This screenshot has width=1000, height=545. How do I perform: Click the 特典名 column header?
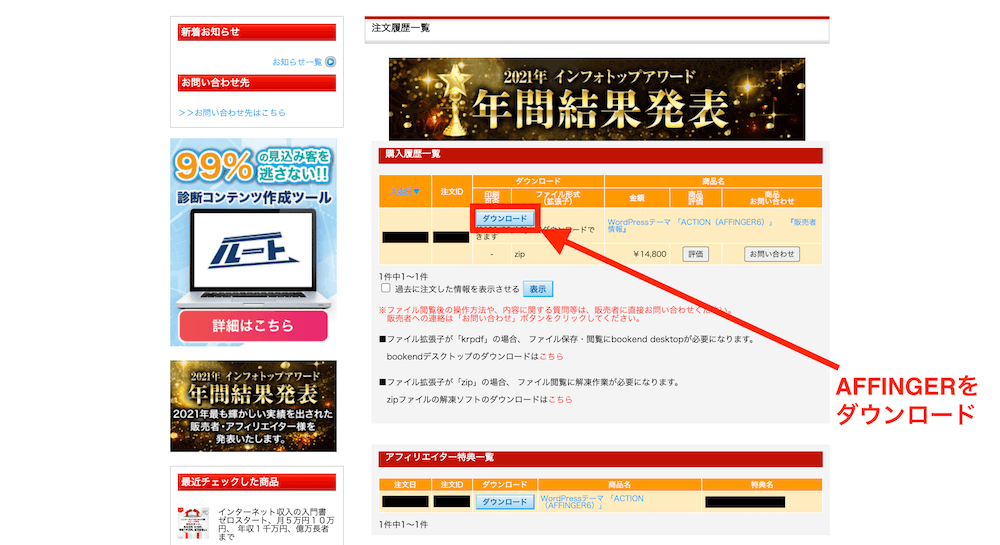pyautogui.click(x=761, y=484)
